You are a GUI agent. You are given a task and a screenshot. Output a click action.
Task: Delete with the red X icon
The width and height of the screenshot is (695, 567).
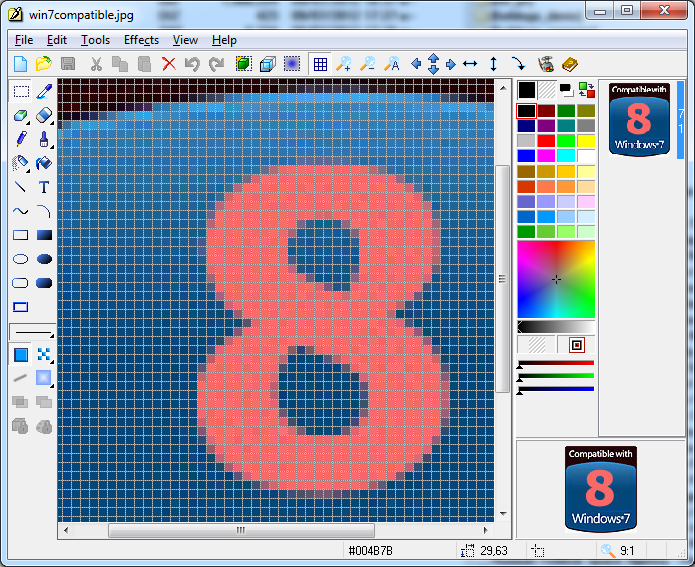pos(168,64)
